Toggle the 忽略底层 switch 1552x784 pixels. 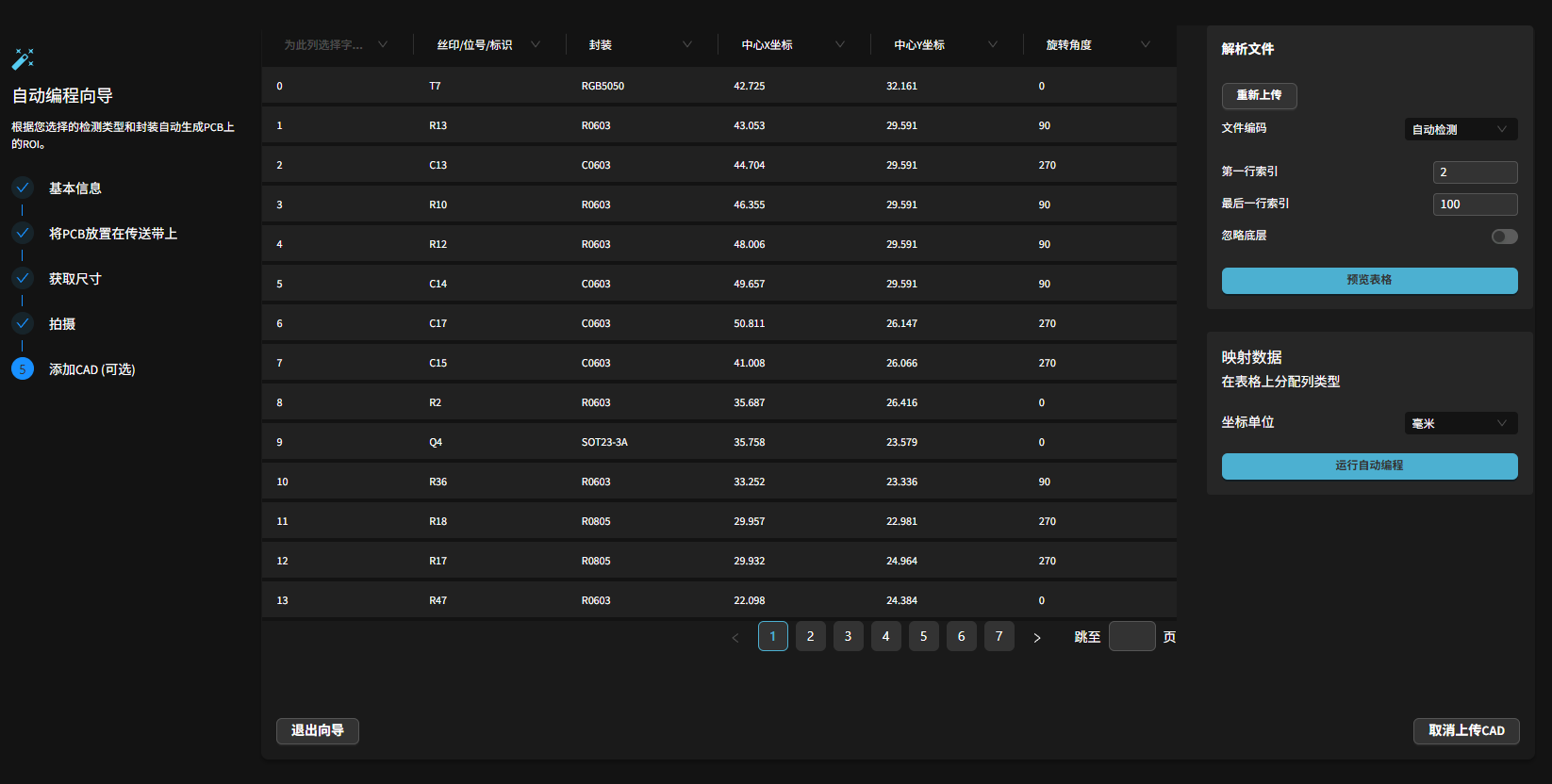[x=1504, y=237]
